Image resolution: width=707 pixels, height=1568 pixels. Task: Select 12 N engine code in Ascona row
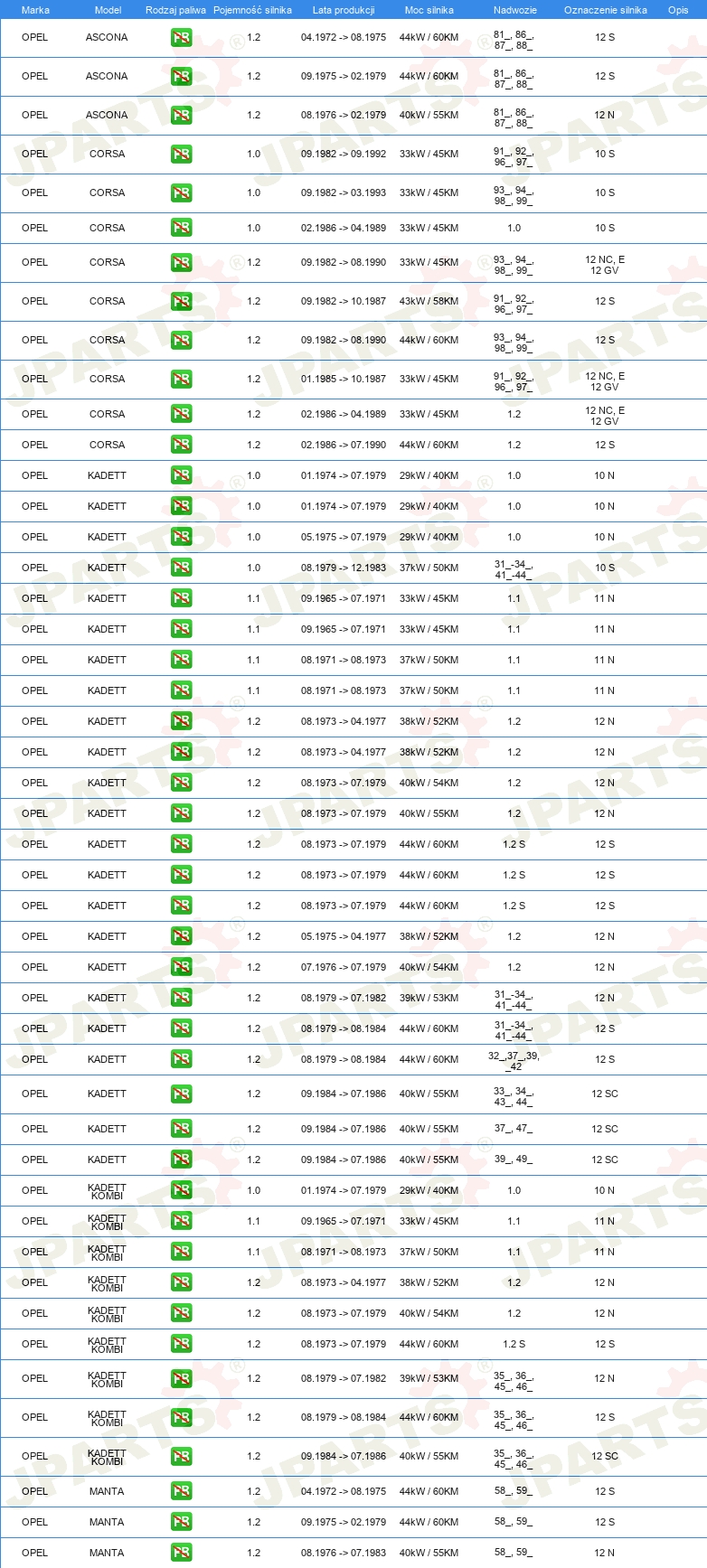click(605, 116)
